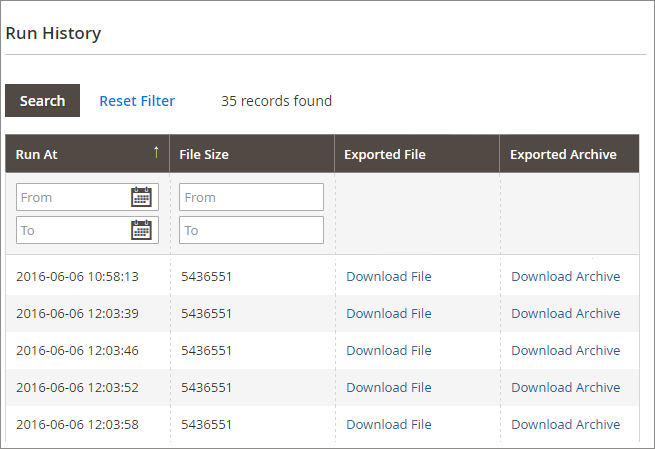Download Archive for the 12:03:46 run

pos(565,350)
